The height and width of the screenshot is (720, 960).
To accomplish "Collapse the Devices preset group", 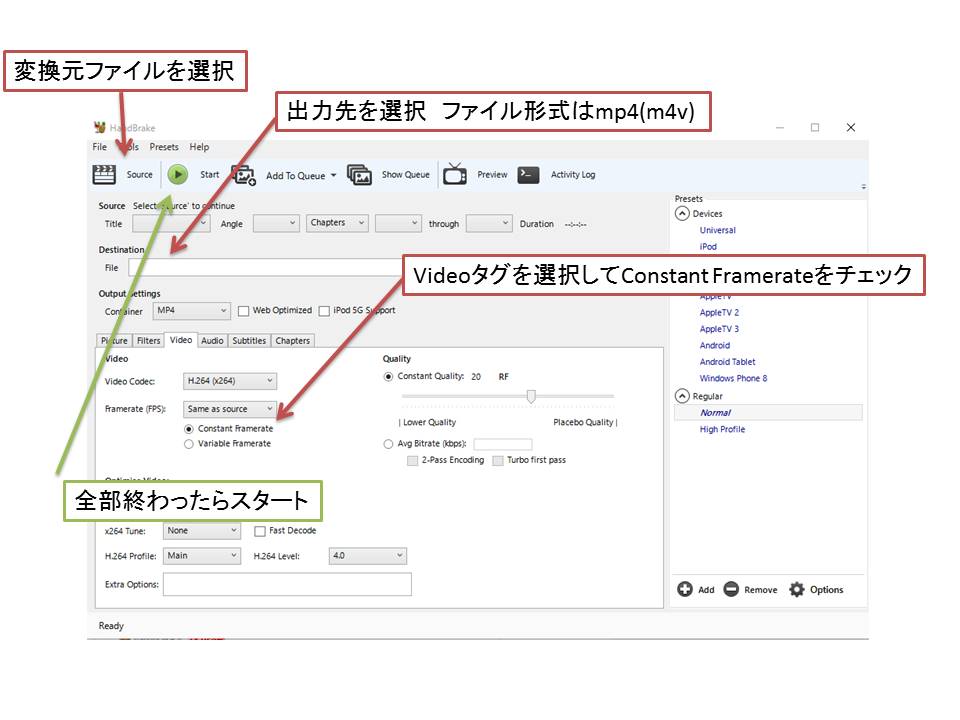I will click(682, 214).
